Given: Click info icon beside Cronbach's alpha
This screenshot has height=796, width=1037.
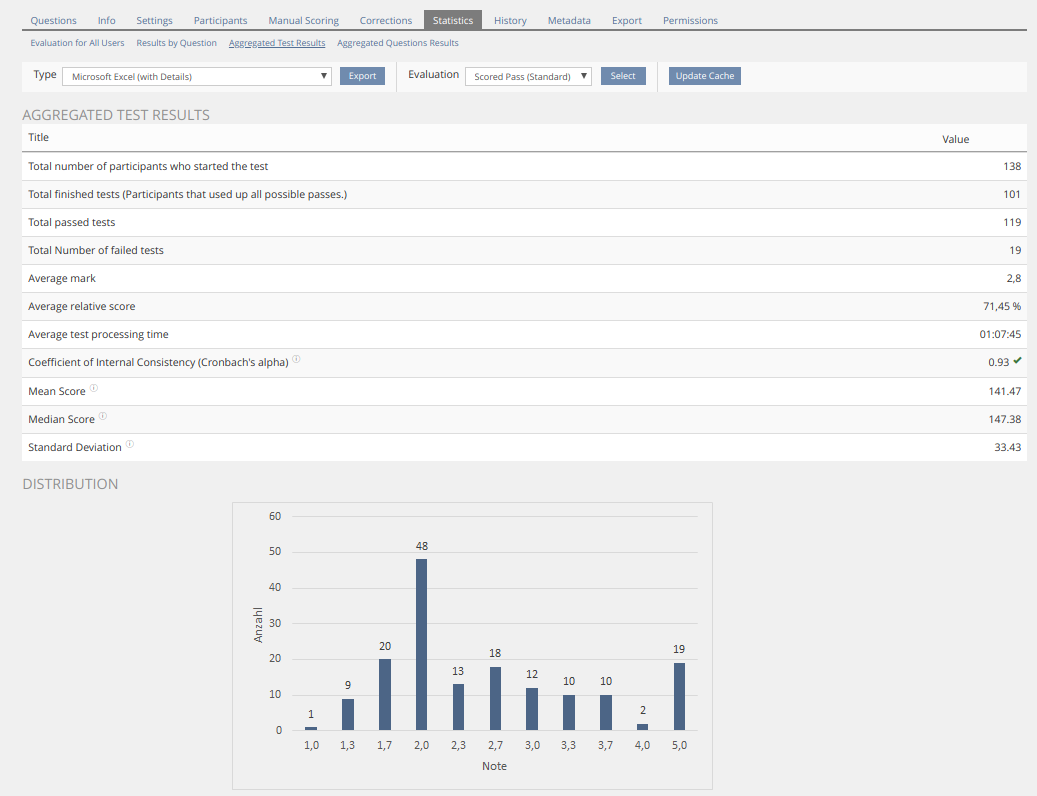Looking at the screenshot, I should tap(297, 360).
